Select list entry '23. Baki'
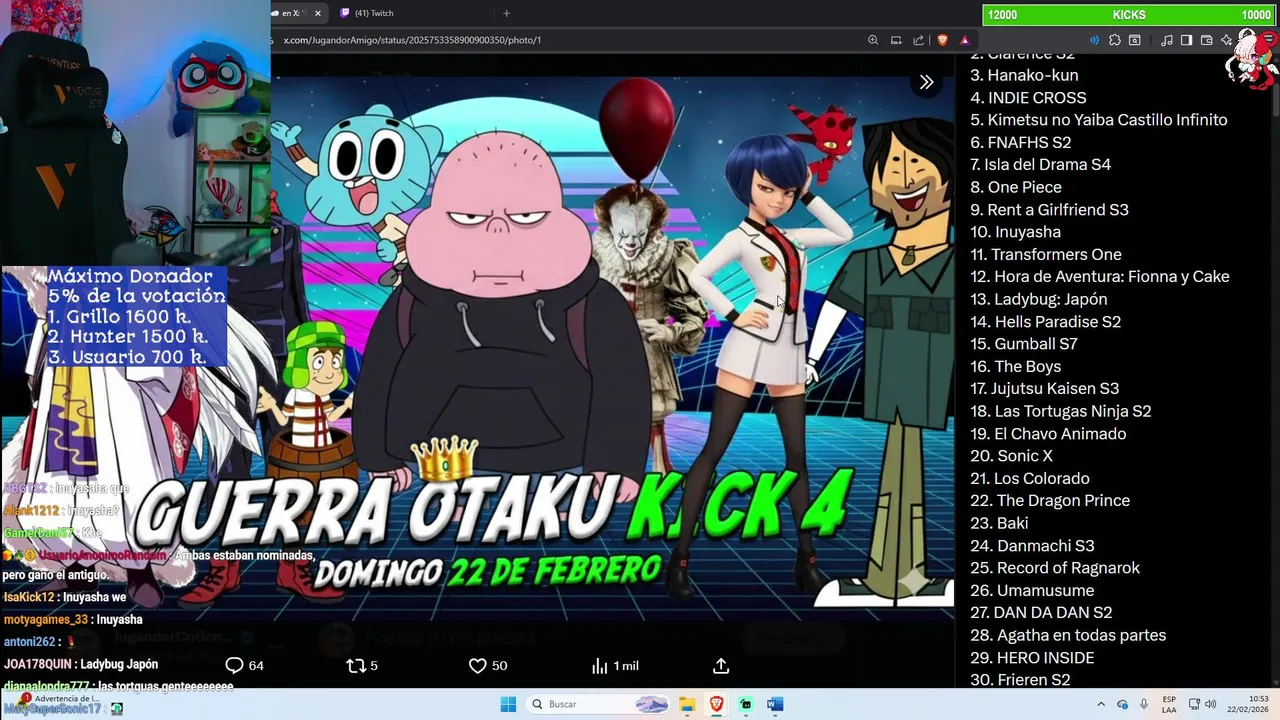 999,523
